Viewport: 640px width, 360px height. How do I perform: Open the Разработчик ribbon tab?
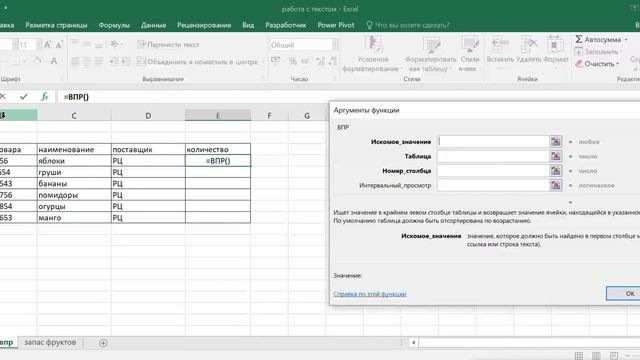(x=286, y=25)
